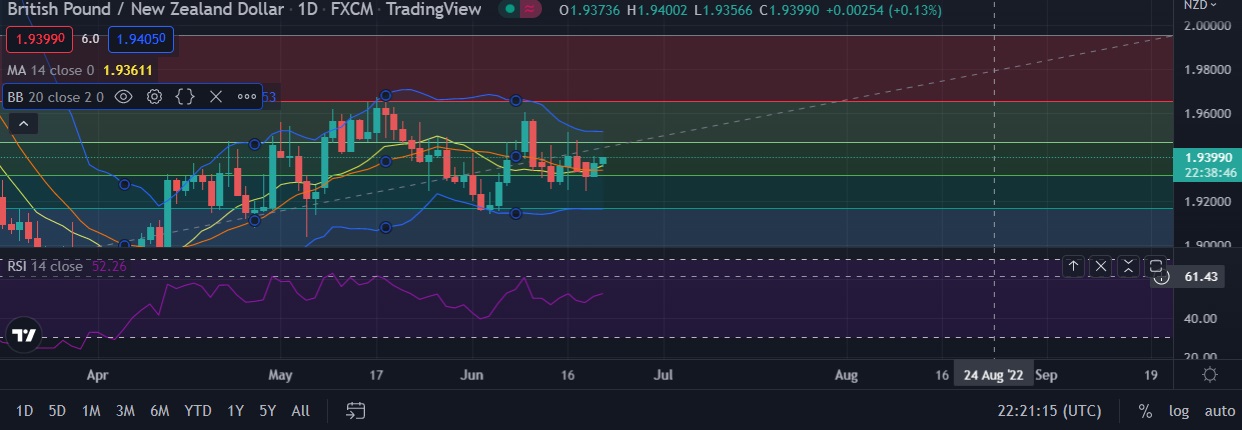Delete the RSI pane using the X icon
The height and width of the screenshot is (430, 1242).
click(1101, 266)
